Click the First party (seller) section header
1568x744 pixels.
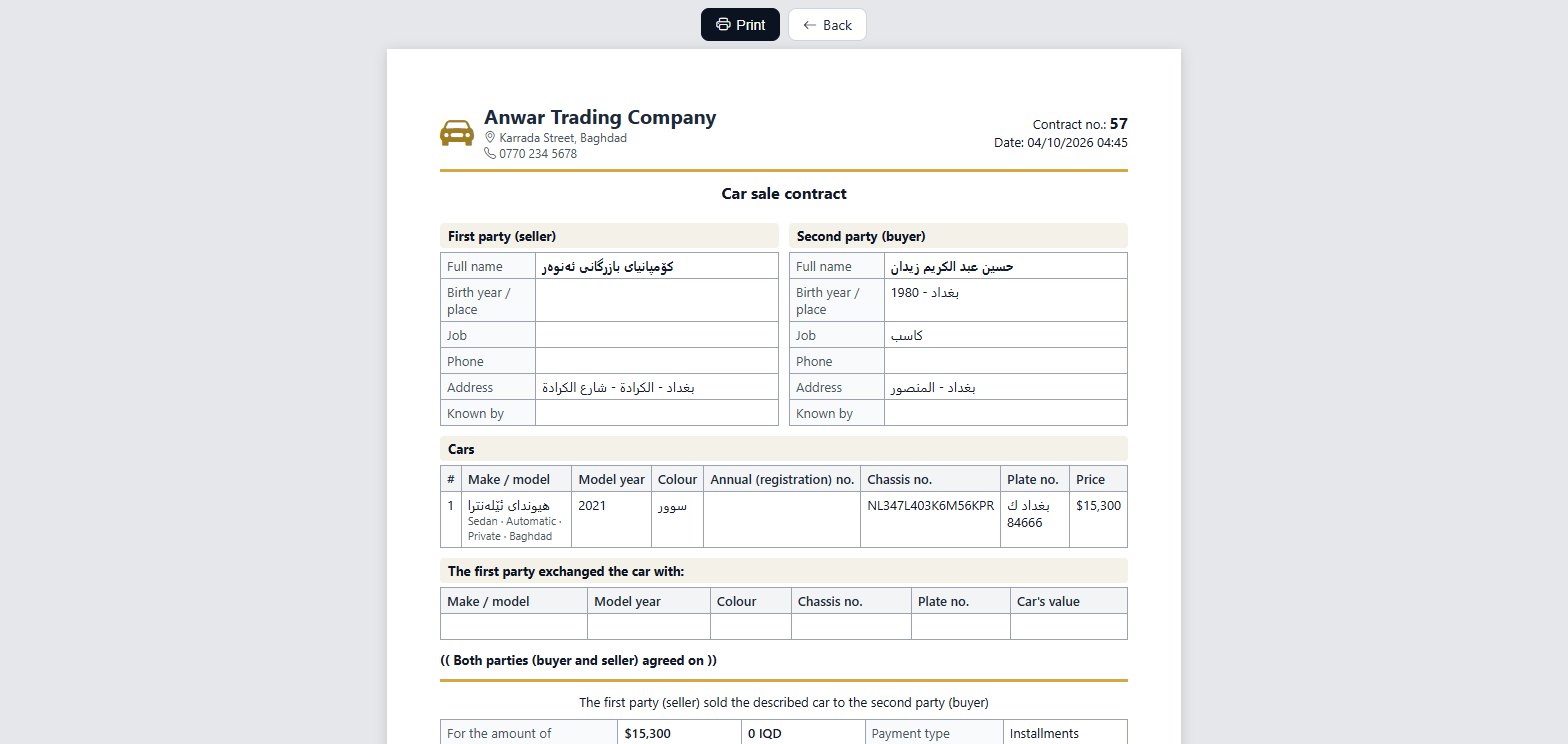point(609,236)
